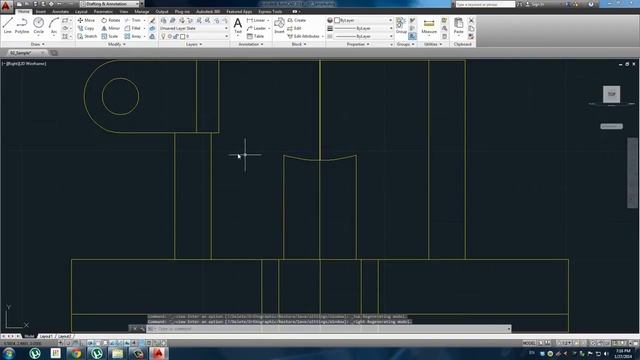Viewport: 640px width, 360px height.
Task: Switch to the Insert ribbon tab
Action: pyautogui.click(x=41, y=11)
